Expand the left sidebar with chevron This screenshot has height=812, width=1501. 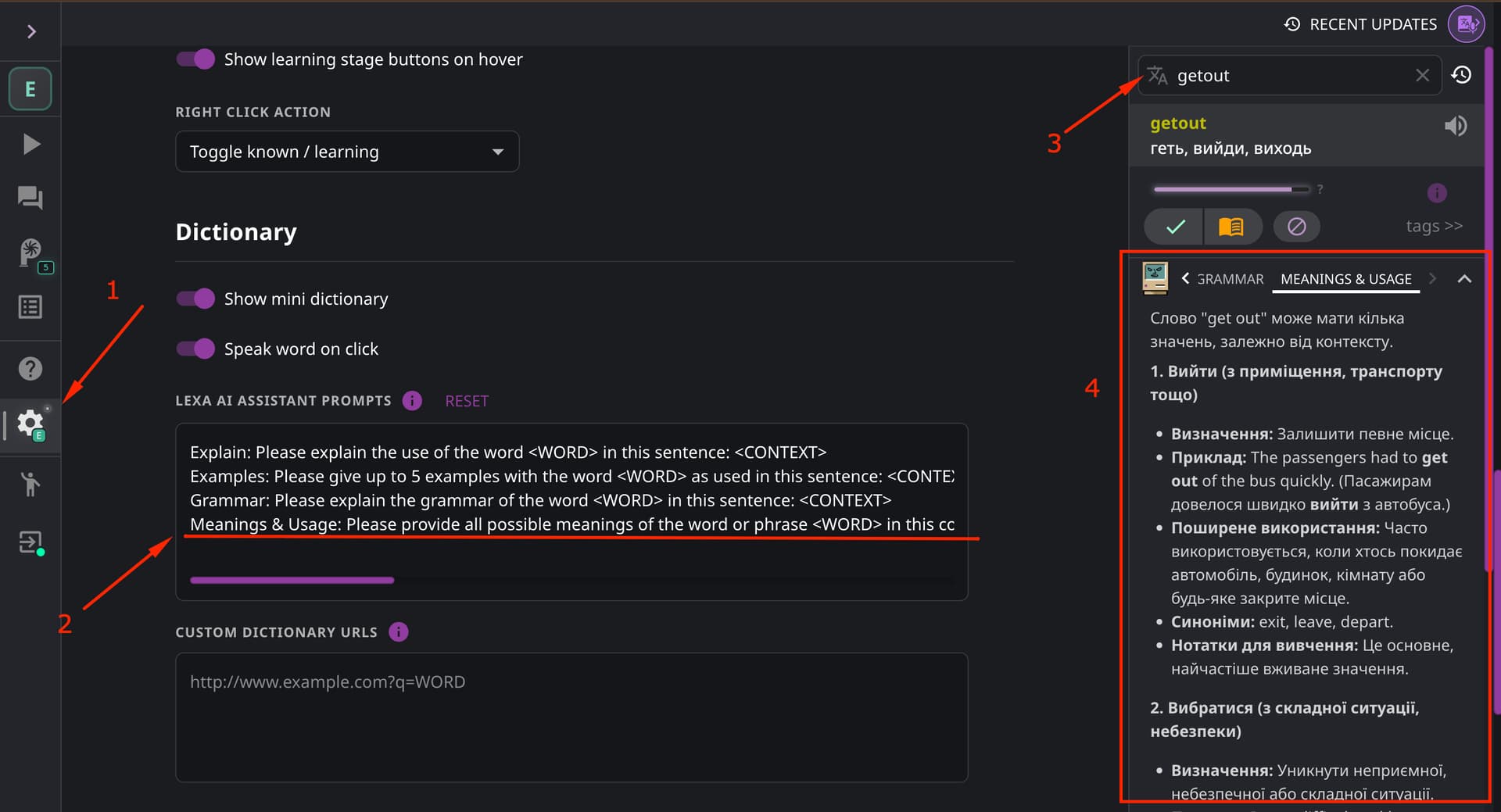[31, 31]
